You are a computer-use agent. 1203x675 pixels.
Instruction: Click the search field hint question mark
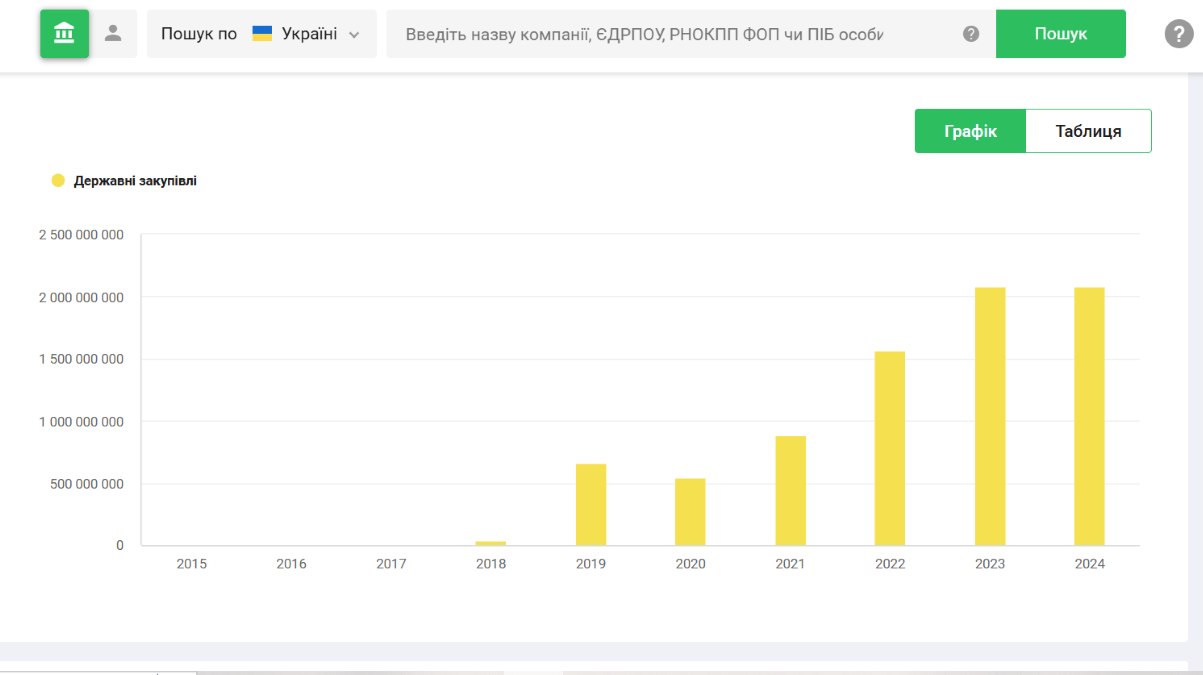pyautogui.click(x=971, y=34)
